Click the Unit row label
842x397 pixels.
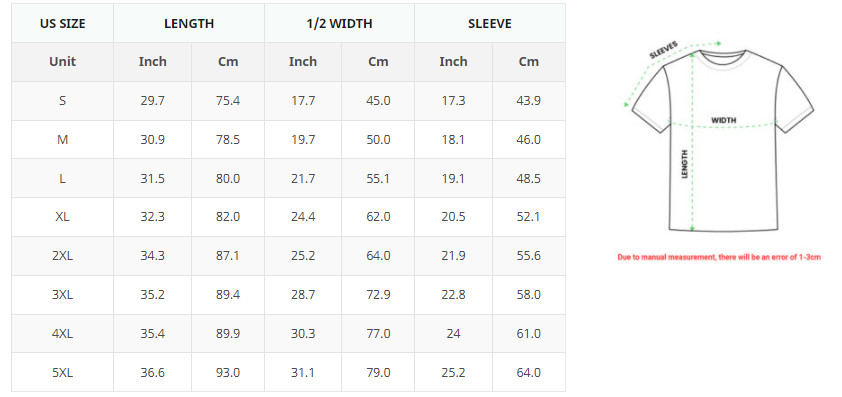62,61
